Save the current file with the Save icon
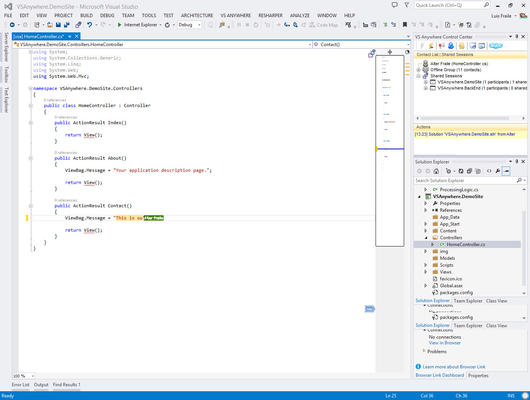 tap(58, 25)
